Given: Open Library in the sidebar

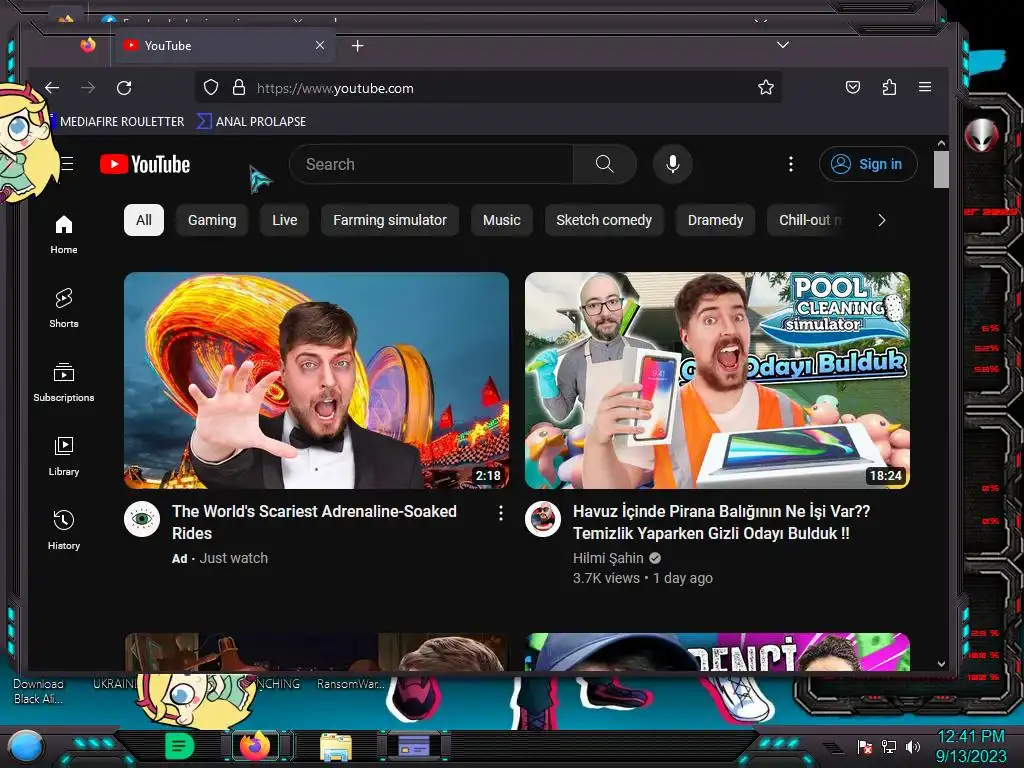Looking at the screenshot, I should 63,456.
